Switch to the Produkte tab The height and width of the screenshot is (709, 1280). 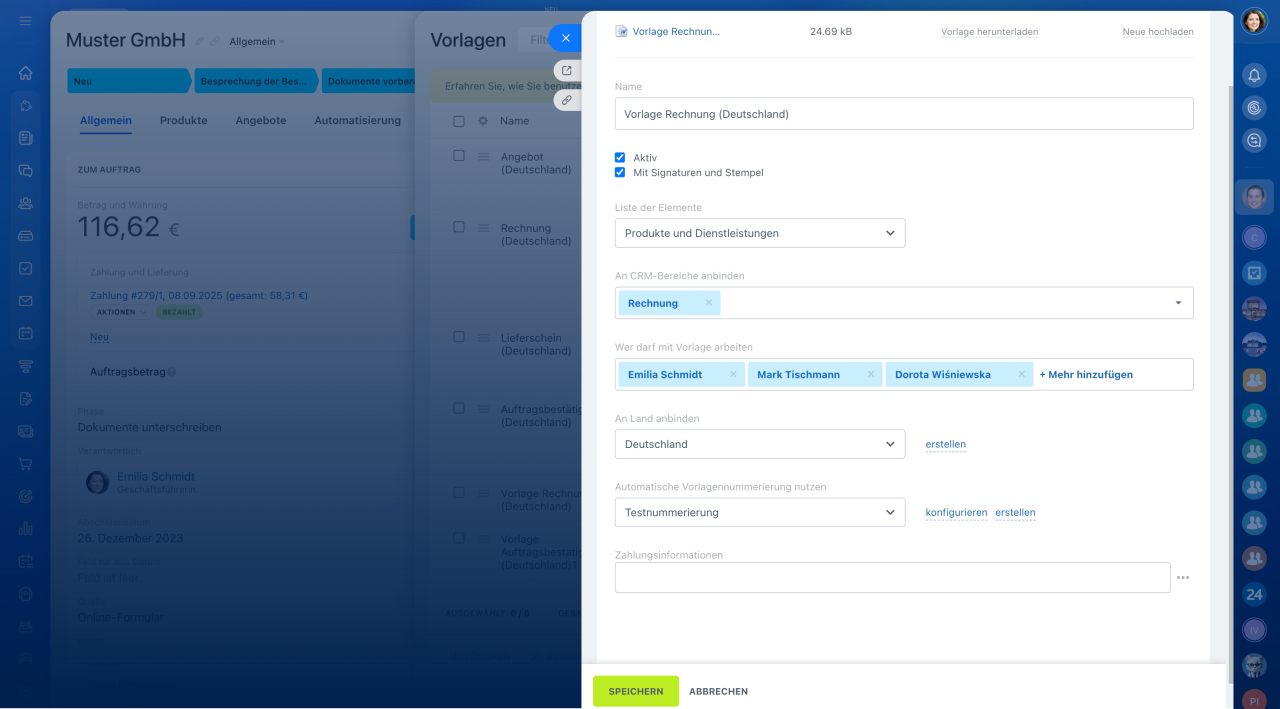pos(184,120)
